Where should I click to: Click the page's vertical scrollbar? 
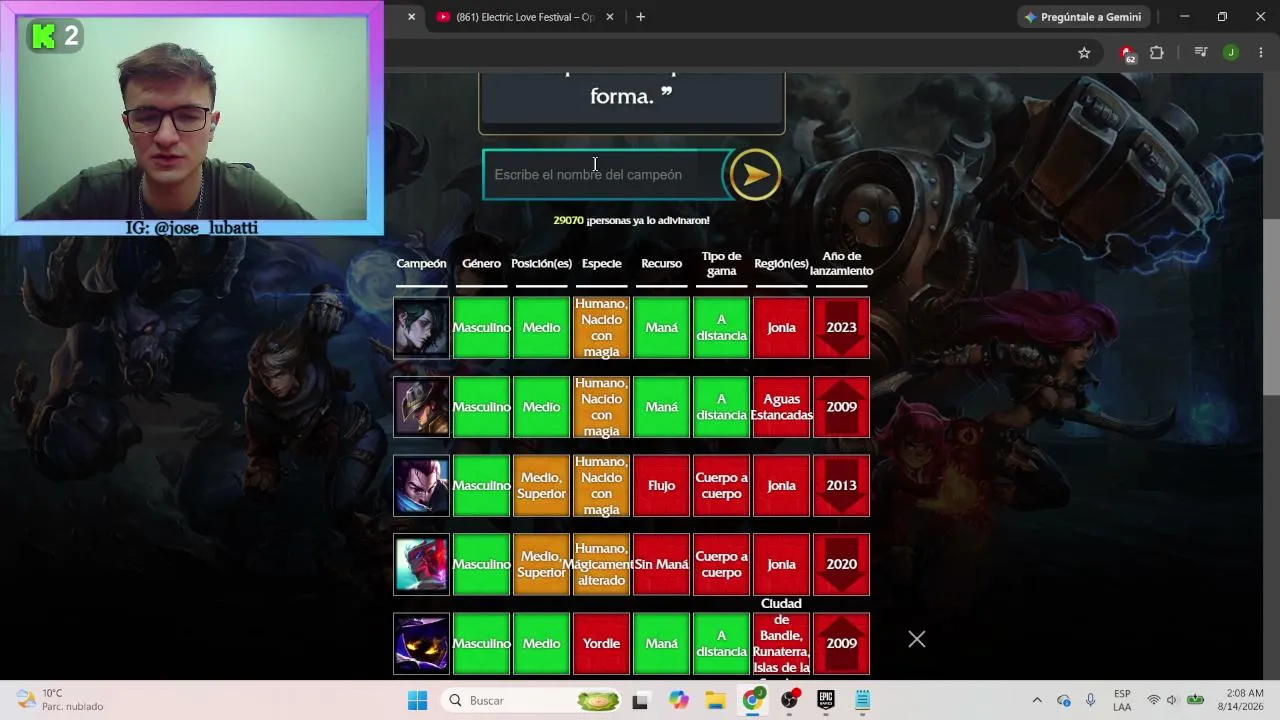coord(1271,306)
